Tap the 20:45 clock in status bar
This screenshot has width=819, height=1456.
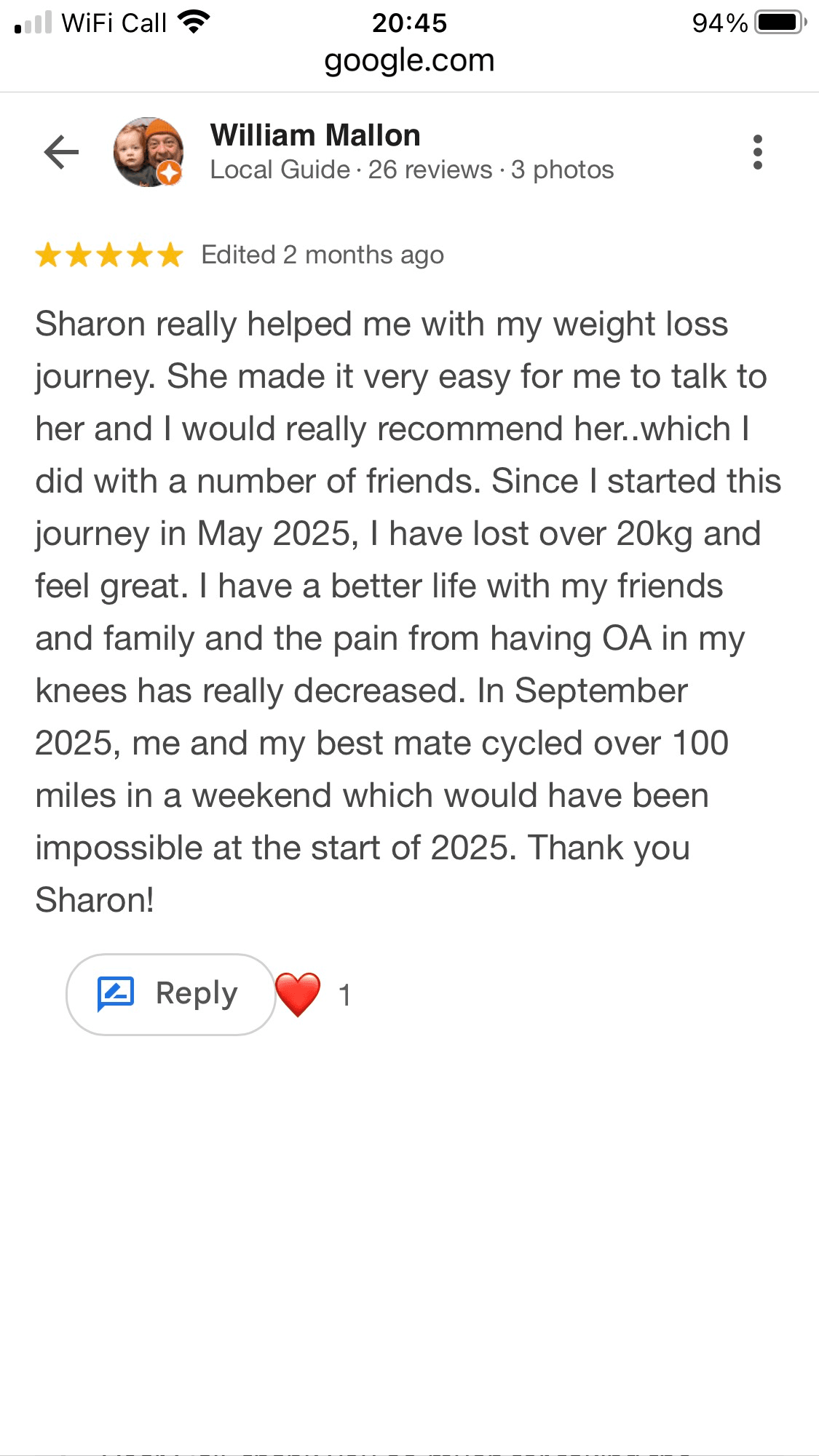(x=409, y=23)
